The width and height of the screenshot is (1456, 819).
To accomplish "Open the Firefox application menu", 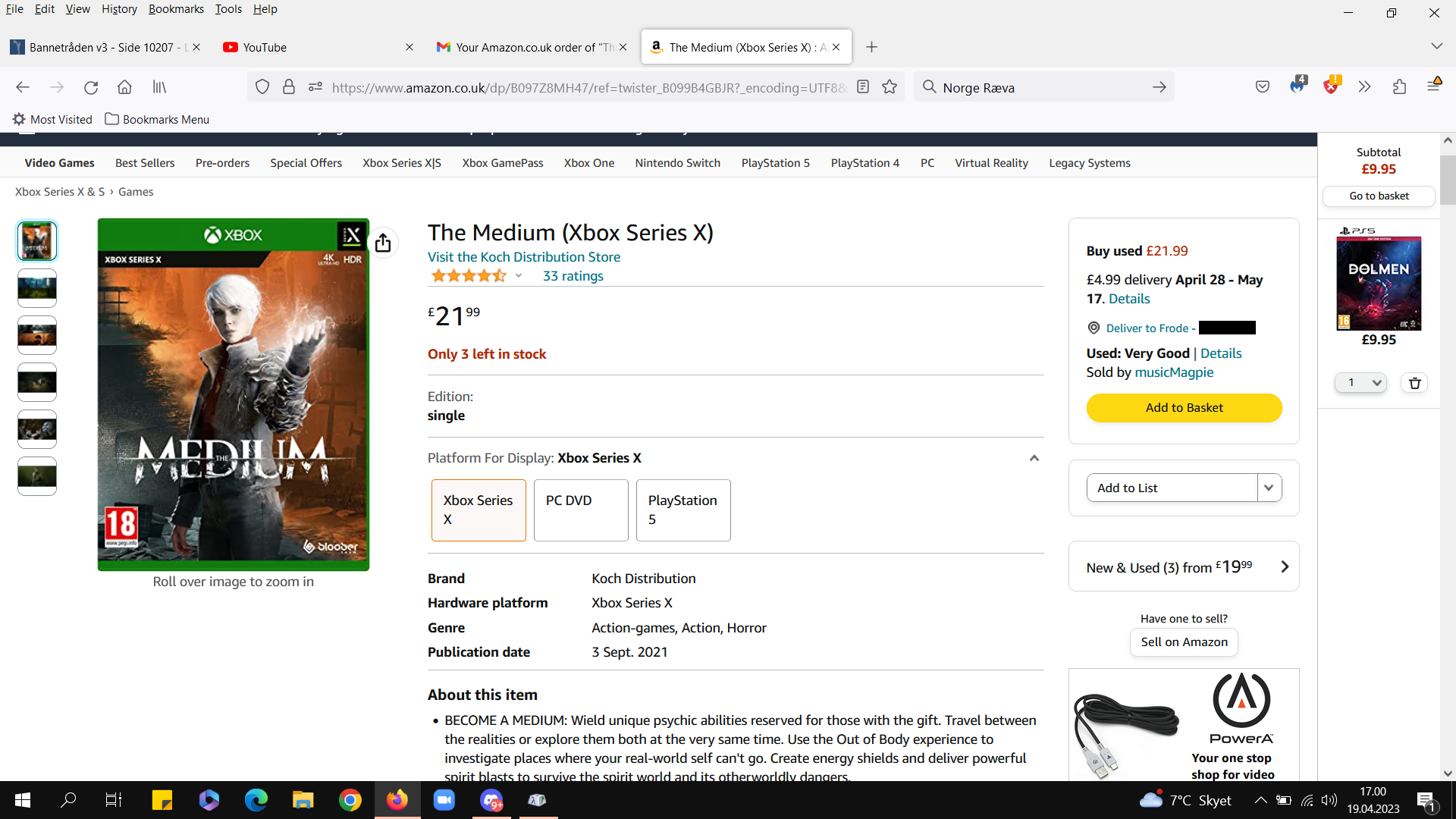I will pos(1433,86).
